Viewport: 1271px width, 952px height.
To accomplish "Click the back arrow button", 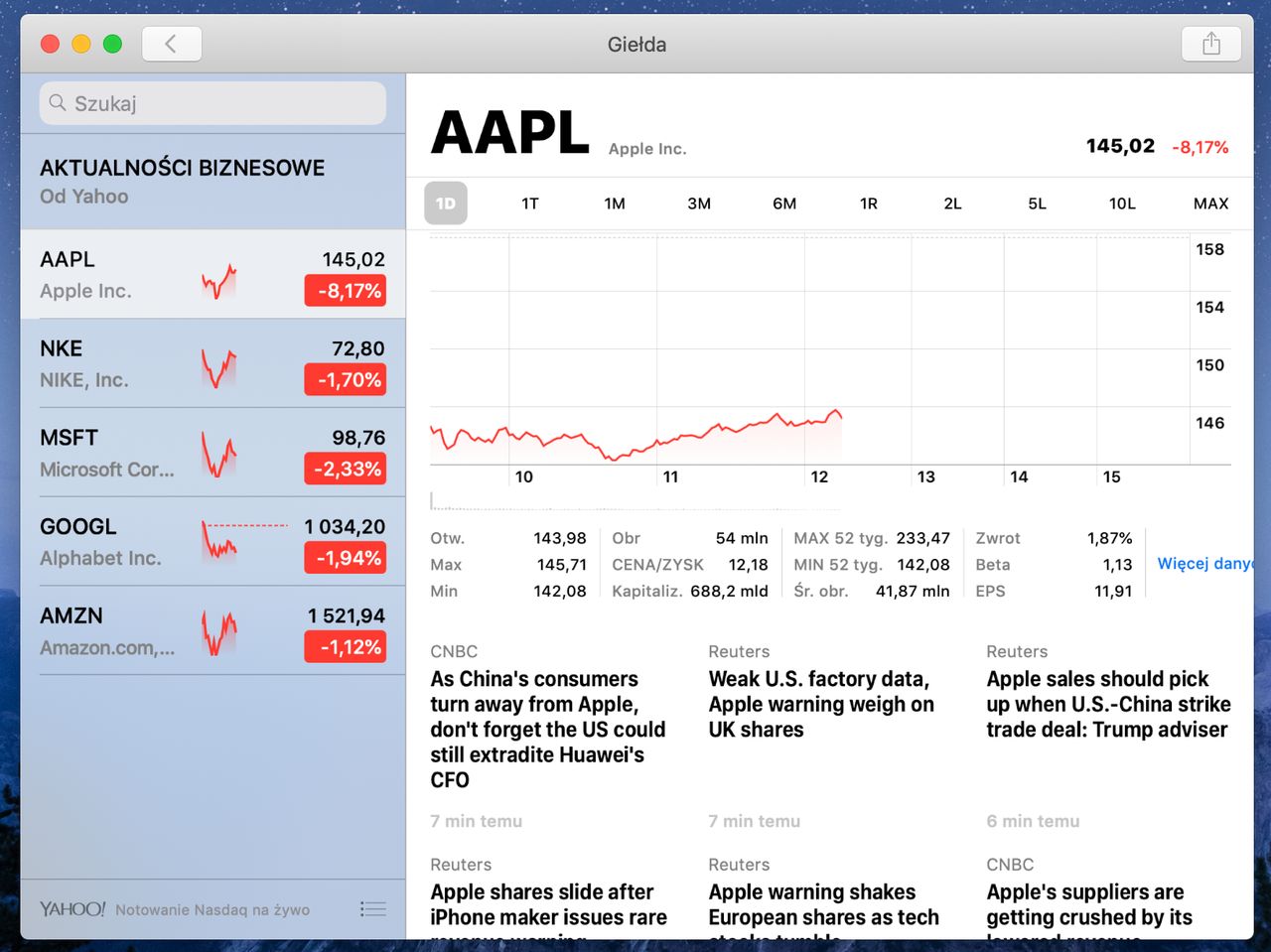I will tap(172, 44).
